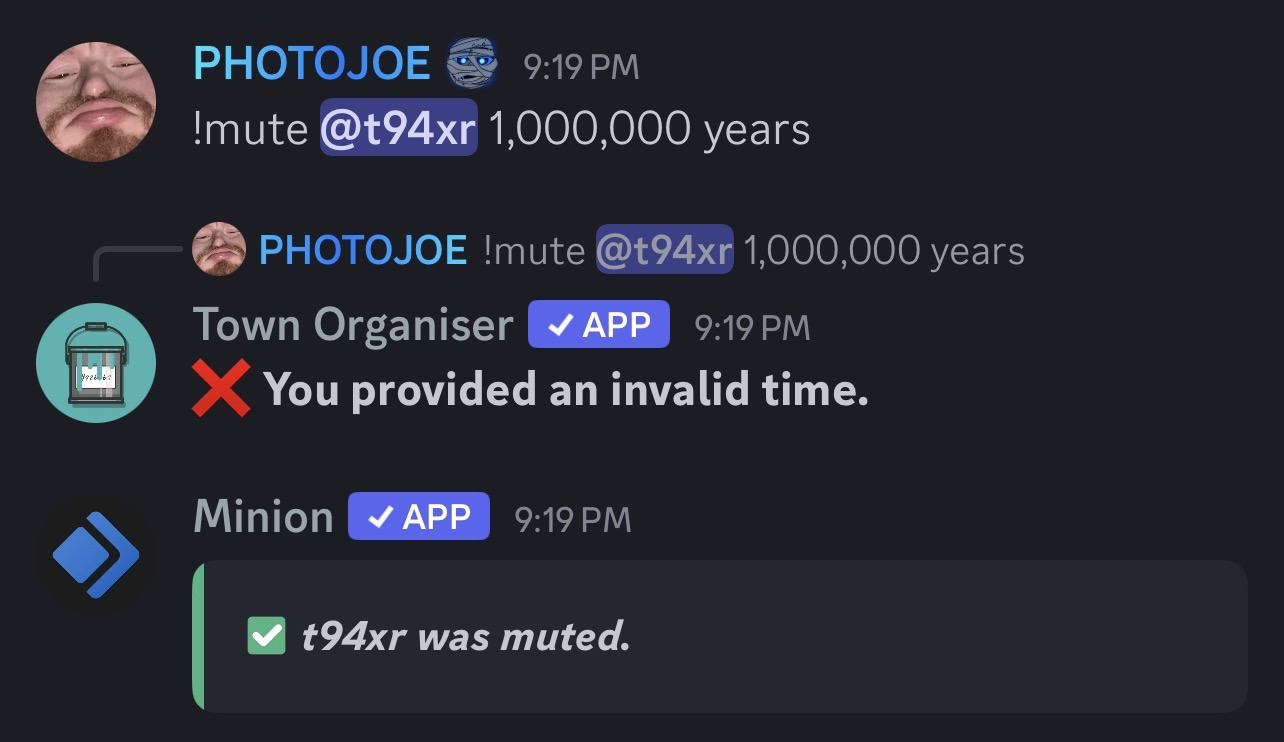This screenshot has height=742, width=1284.
Task: Open the Minion username
Action: [263, 517]
